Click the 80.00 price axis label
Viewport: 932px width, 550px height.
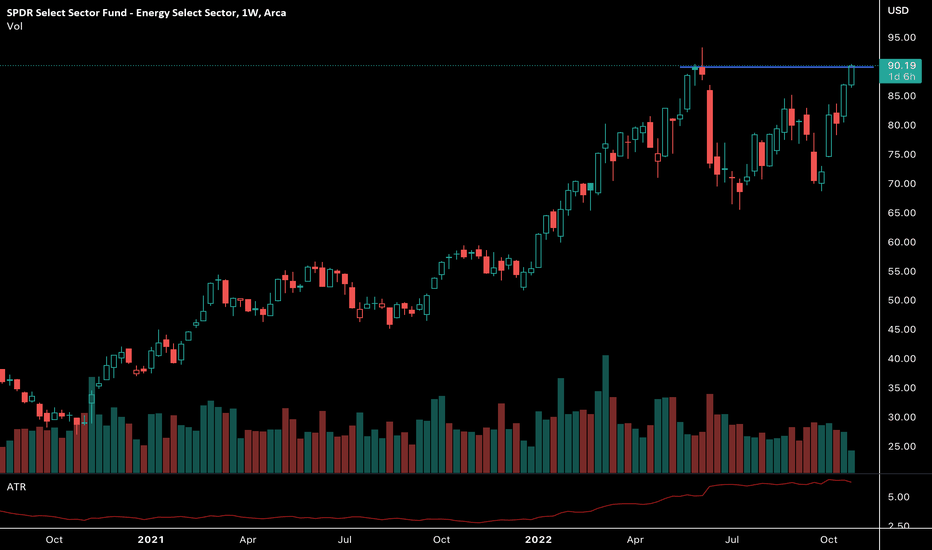pyautogui.click(x=902, y=125)
